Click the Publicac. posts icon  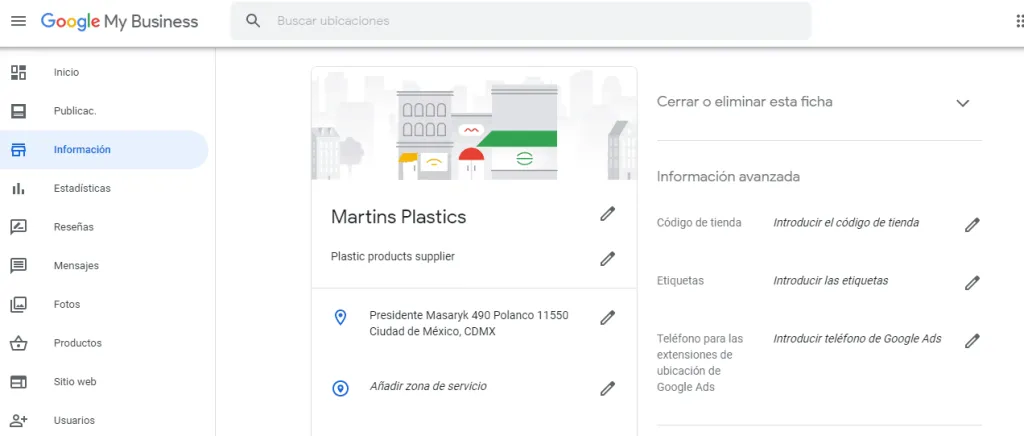[18, 111]
